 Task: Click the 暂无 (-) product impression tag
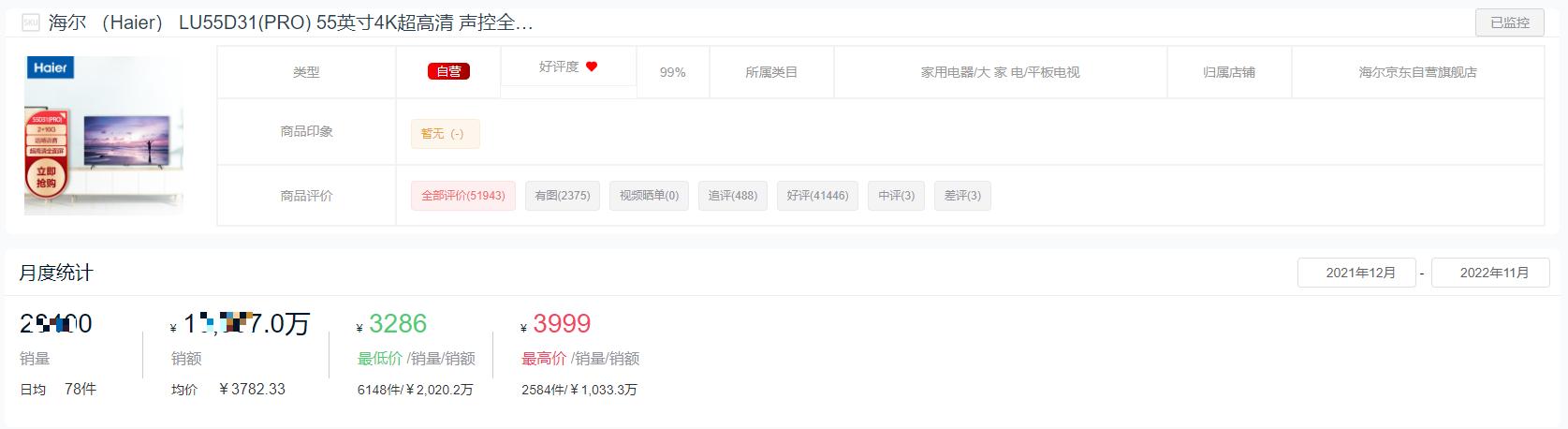(445, 134)
